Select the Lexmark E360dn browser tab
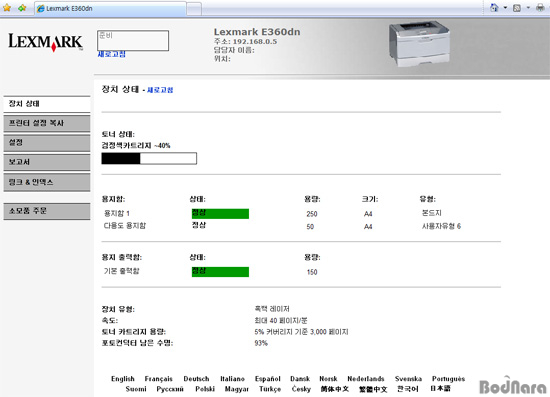The height and width of the screenshot is (397, 550). click(x=110, y=8)
